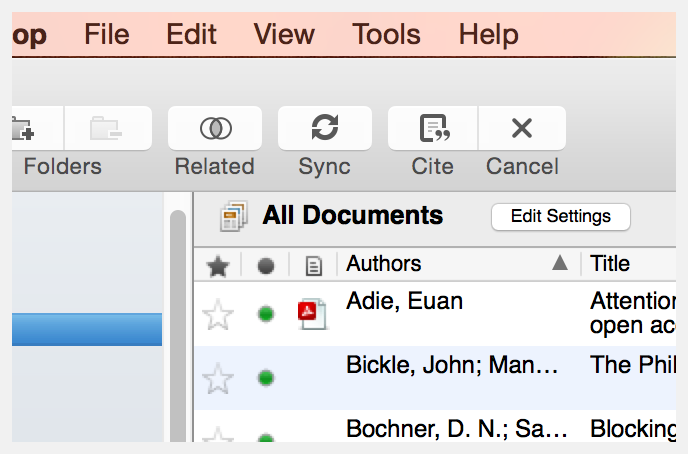This screenshot has height=454, width=688.
Task: Sort by the favorites star column header
Action: pyautogui.click(x=217, y=265)
